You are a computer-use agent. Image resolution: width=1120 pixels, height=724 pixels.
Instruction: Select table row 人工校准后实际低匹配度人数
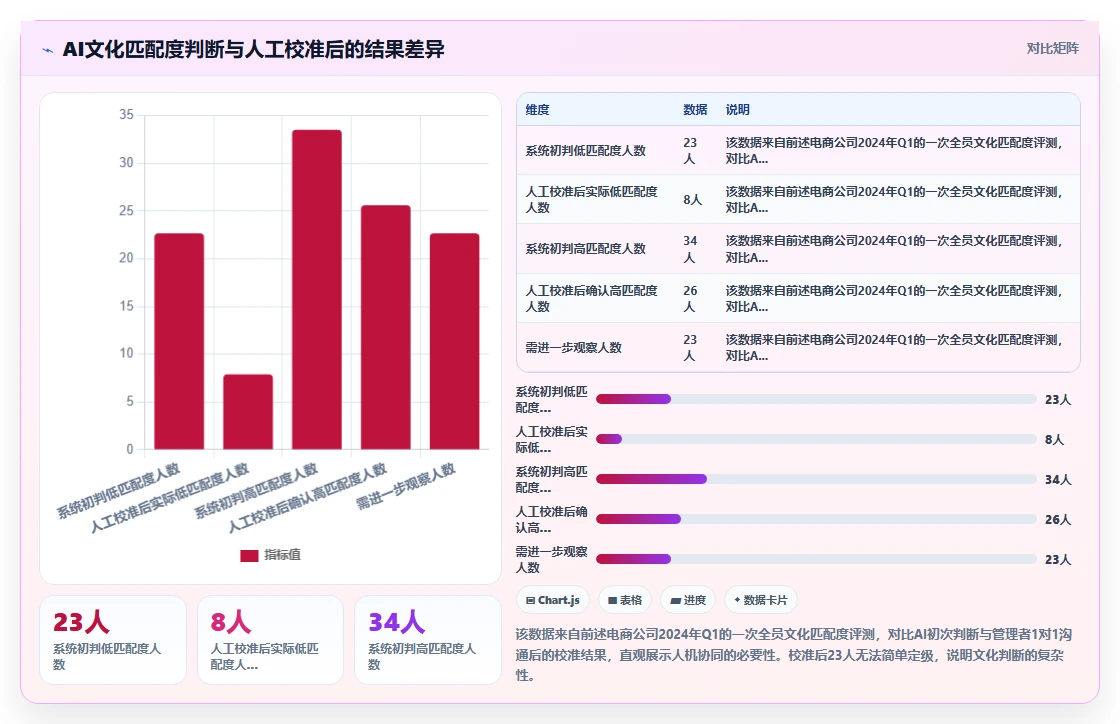[x=798, y=200]
